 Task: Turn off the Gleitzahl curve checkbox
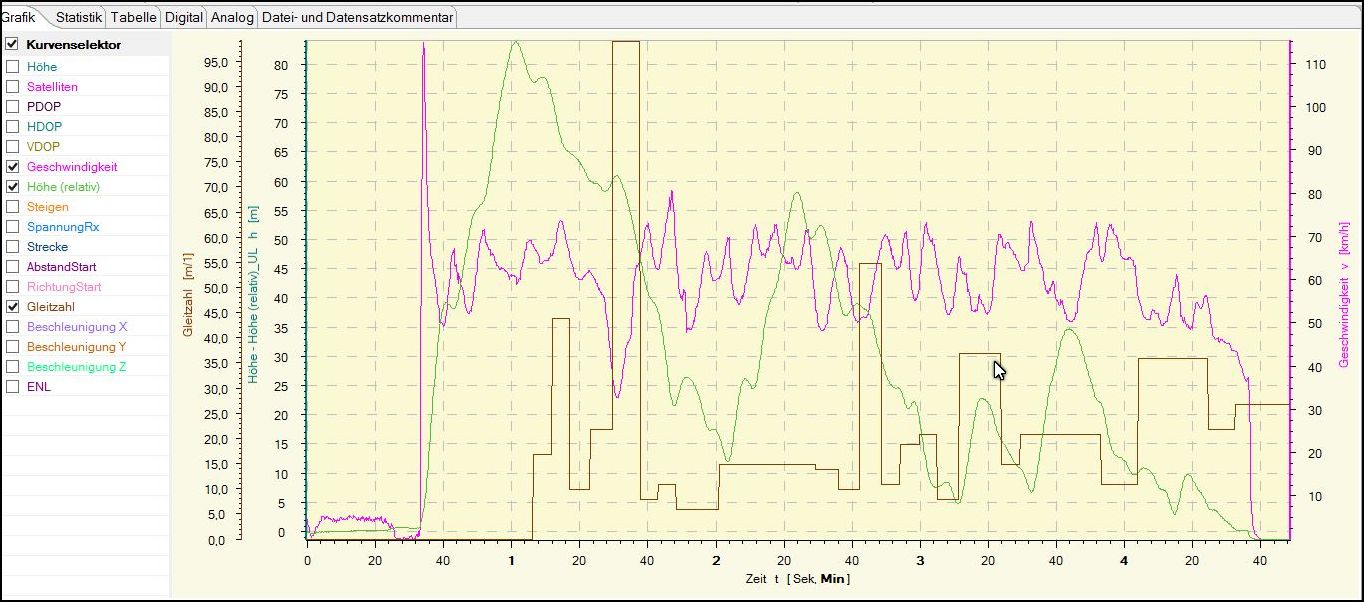click(12, 307)
